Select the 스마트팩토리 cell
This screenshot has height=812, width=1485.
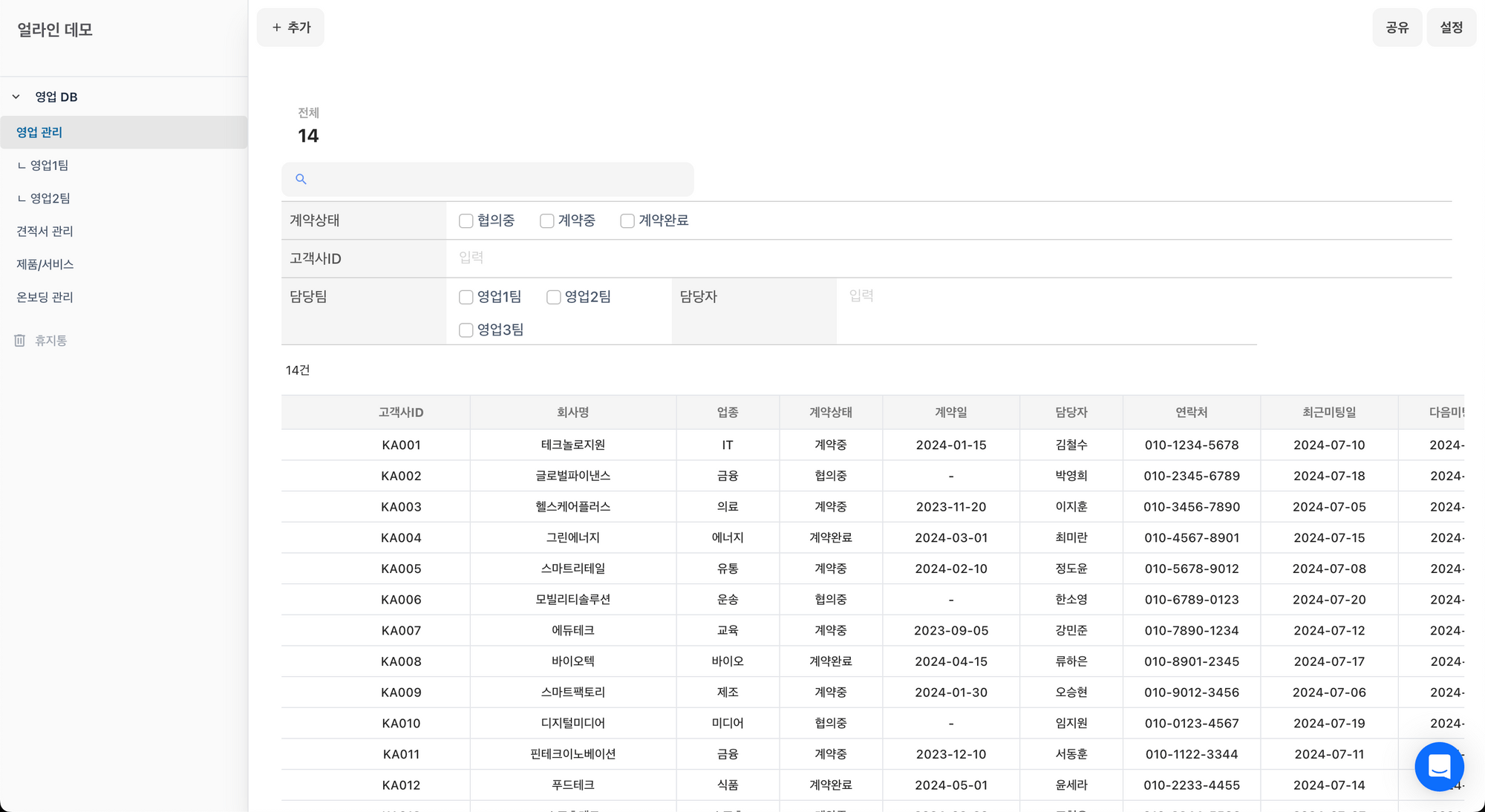(x=572, y=693)
